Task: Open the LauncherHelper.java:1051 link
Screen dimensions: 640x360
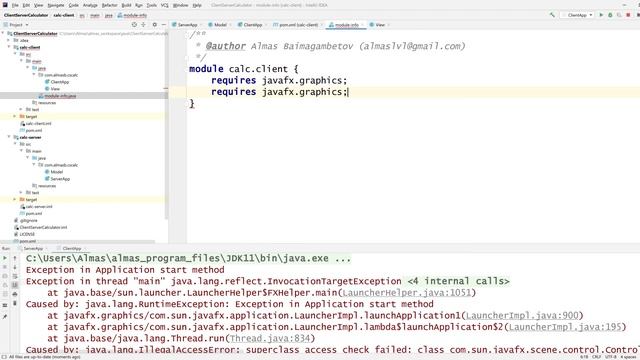Action: click(x=407, y=293)
